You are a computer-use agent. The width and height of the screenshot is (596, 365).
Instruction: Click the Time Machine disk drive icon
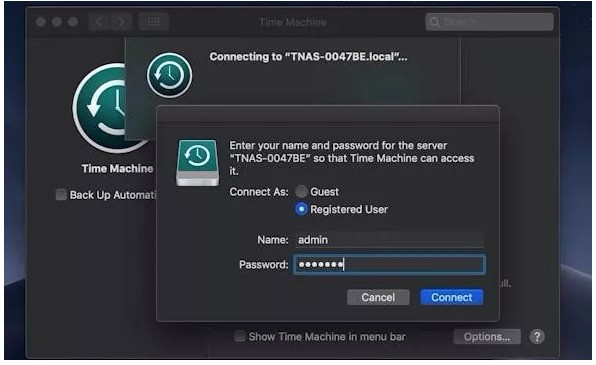coord(198,163)
